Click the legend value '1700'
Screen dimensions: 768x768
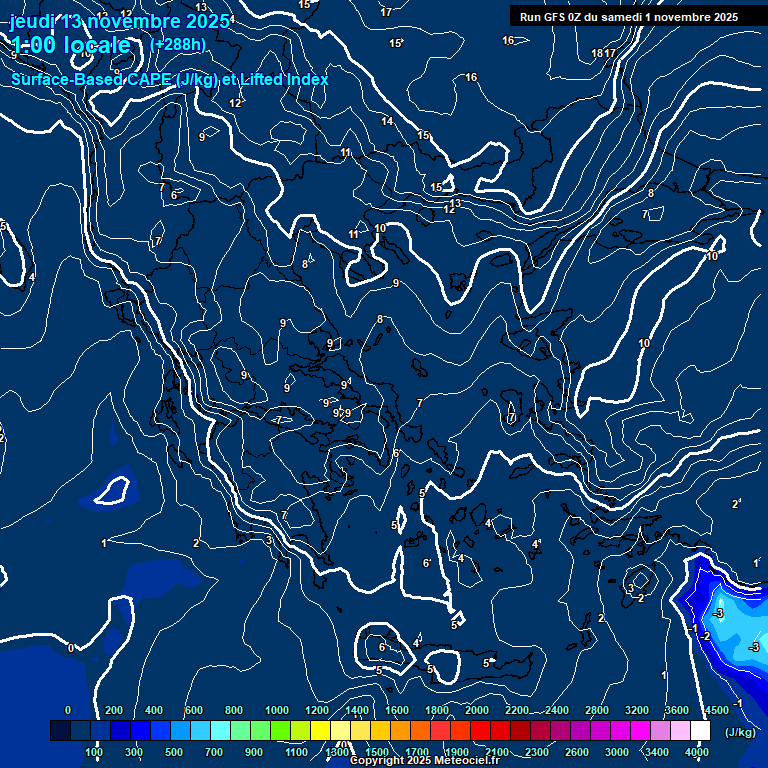tap(417, 752)
